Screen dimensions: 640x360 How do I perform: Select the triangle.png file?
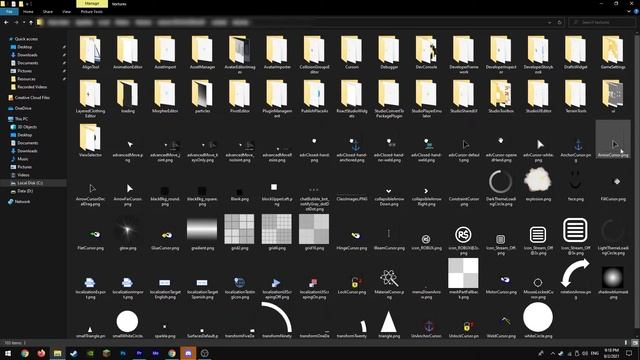point(389,324)
